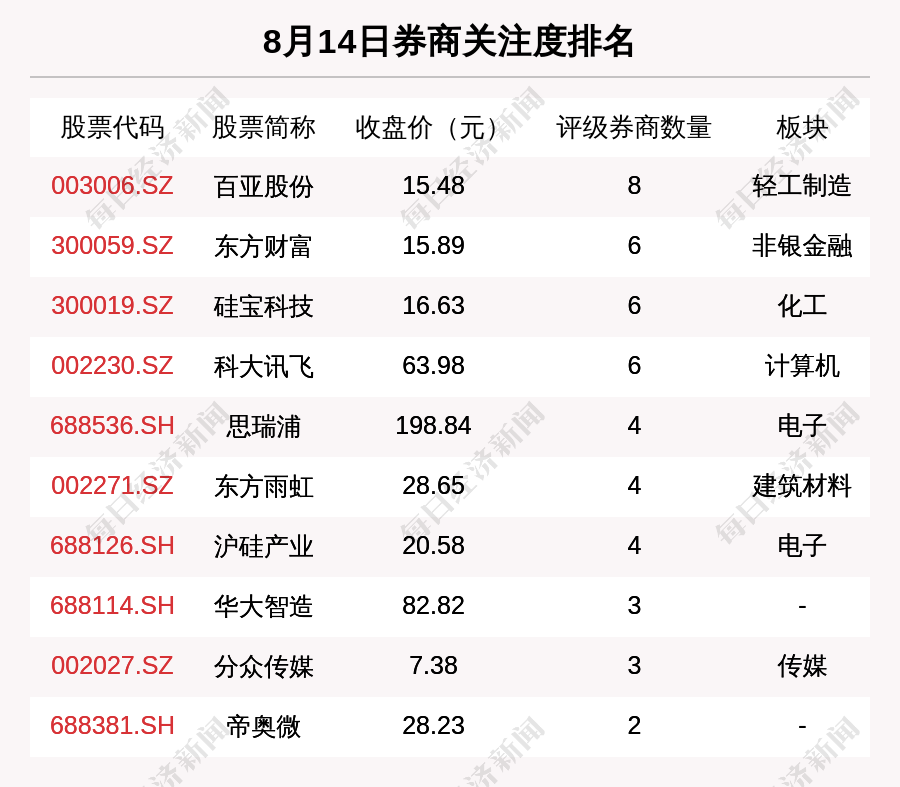Select sector 轻工制造

click(x=802, y=187)
